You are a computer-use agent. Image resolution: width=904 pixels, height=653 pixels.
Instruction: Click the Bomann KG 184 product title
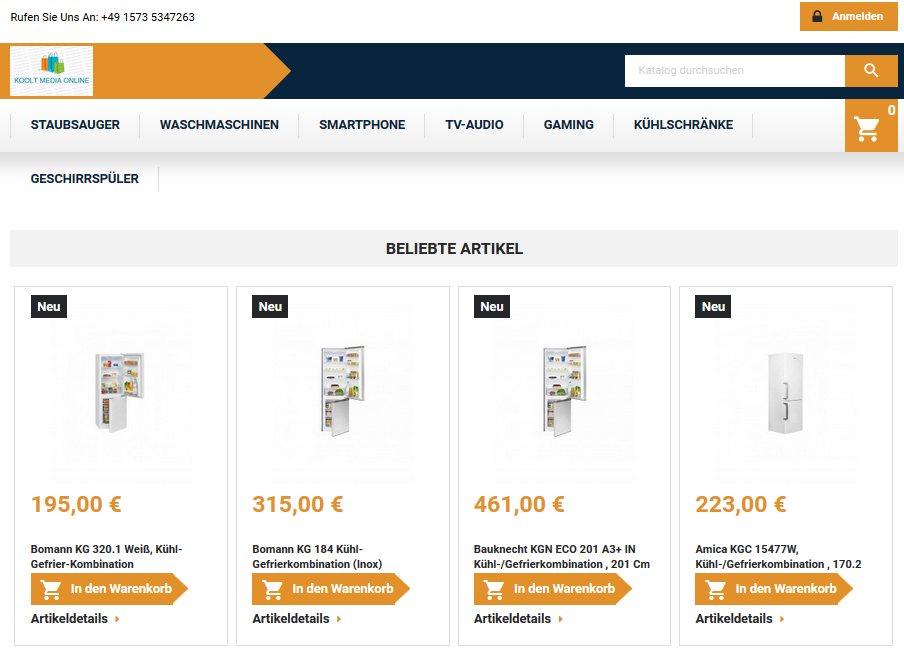[x=317, y=557]
